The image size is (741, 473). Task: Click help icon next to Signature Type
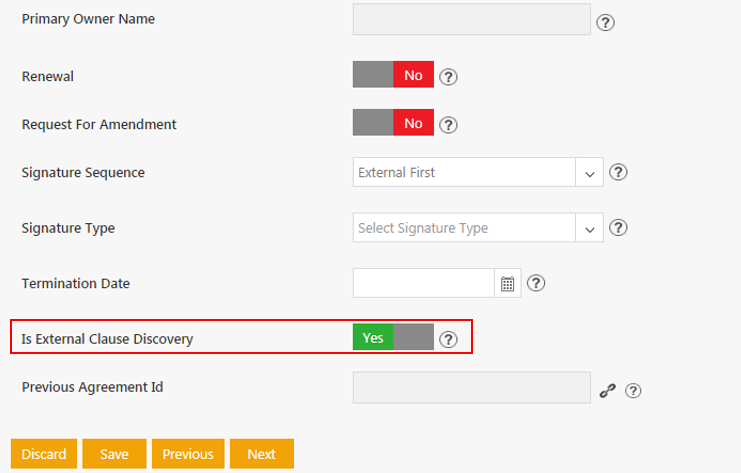[x=618, y=228]
